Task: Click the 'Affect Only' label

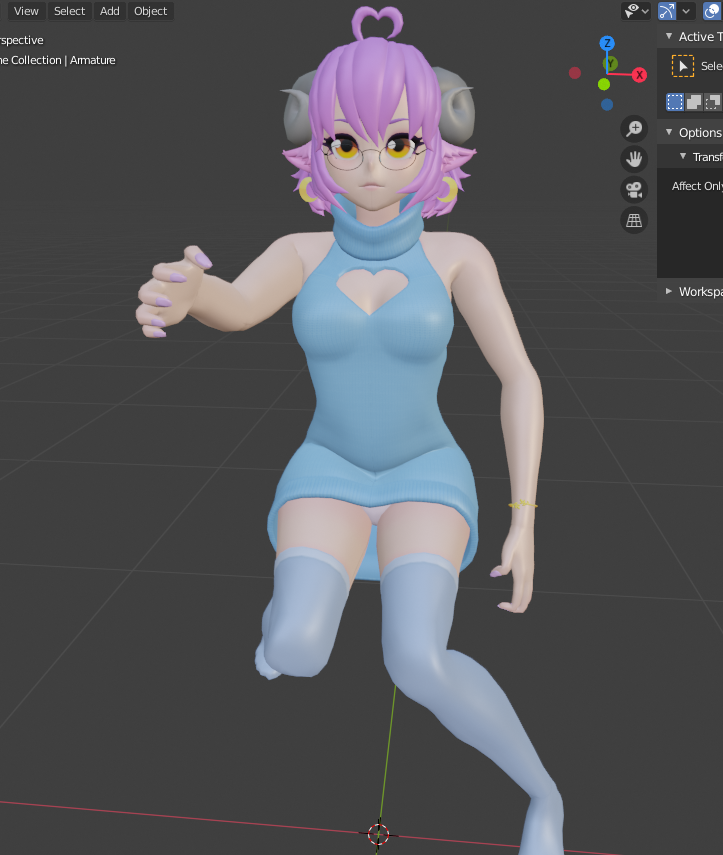Action: (x=697, y=186)
